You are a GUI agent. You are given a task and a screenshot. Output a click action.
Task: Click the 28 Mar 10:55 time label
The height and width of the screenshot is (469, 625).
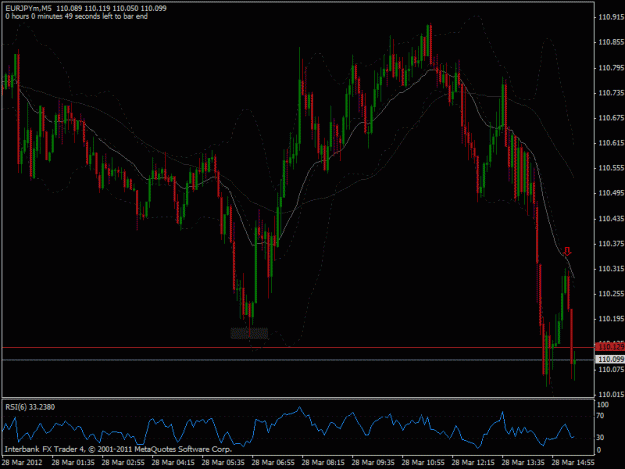(x=423, y=462)
